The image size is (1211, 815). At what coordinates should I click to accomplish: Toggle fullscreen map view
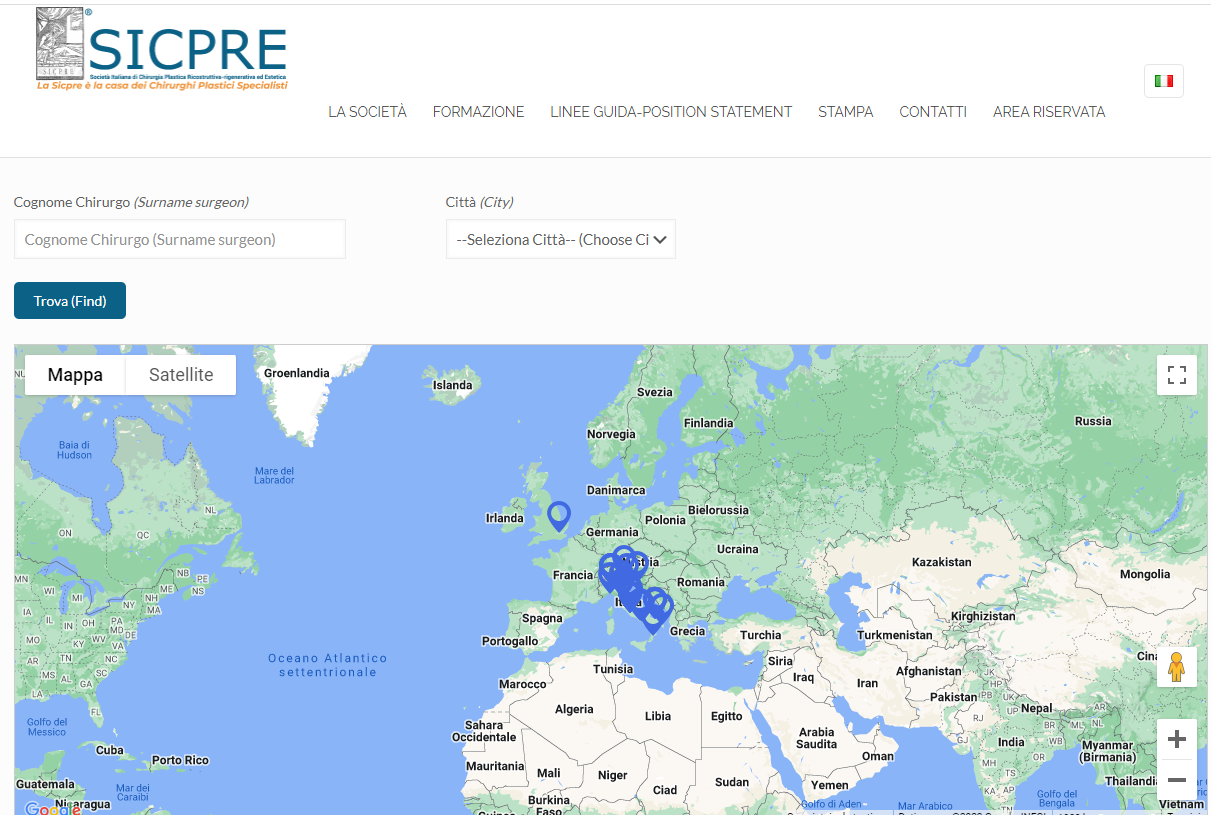(x=1176, y=375)
